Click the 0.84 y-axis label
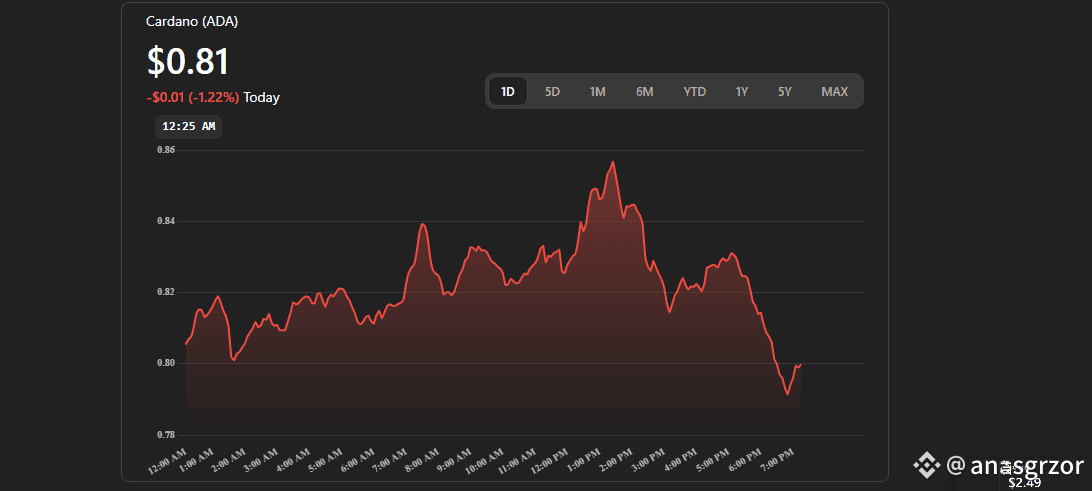 [165, 221]
